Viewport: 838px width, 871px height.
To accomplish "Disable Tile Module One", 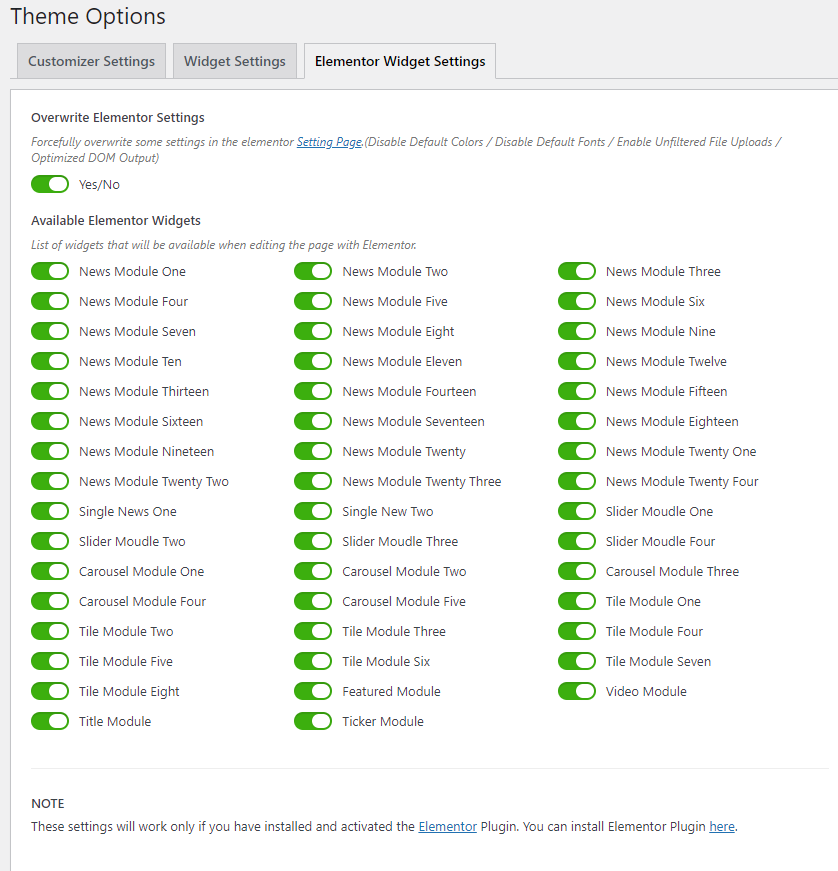I will [x=577, y=601].
